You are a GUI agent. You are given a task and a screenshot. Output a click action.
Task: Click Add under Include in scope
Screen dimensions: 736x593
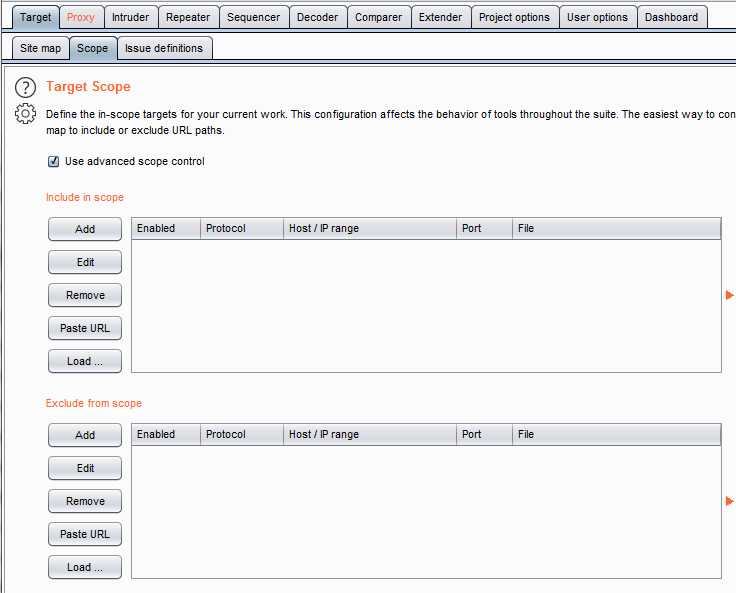tap(85, 229)
